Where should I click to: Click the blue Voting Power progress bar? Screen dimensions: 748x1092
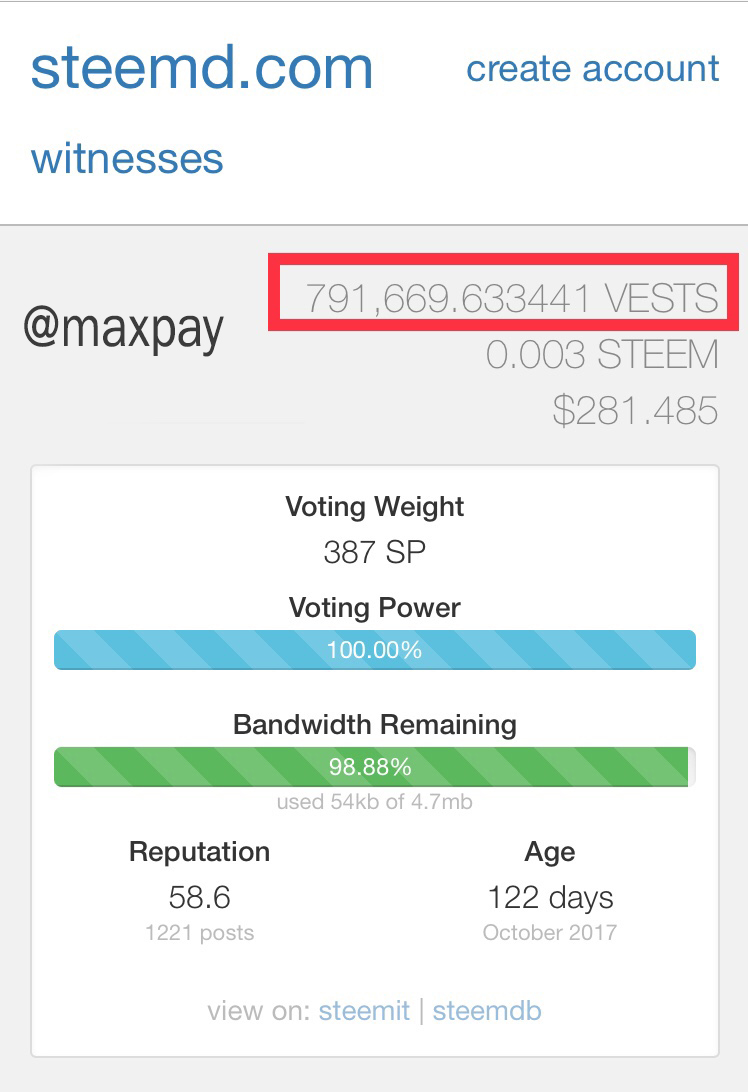[375, 650]
